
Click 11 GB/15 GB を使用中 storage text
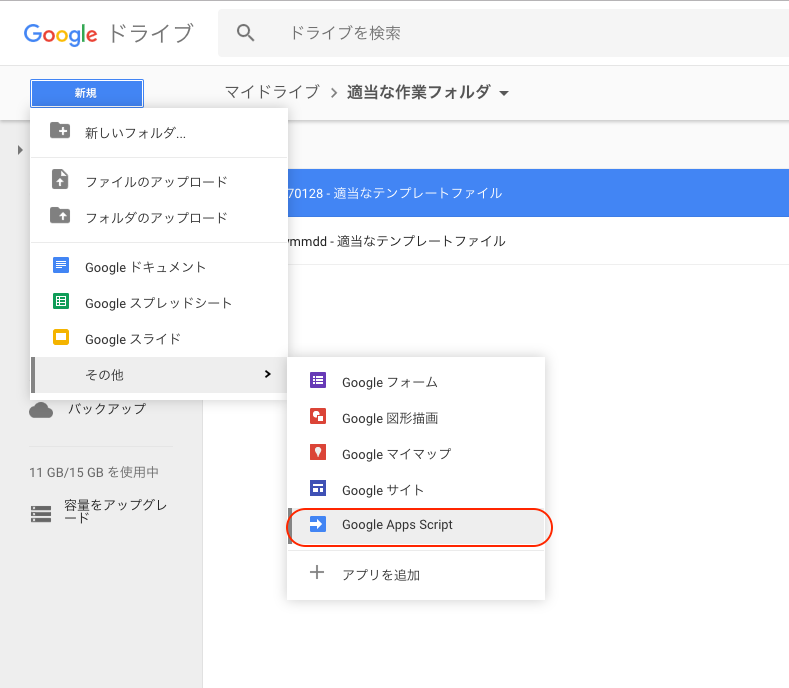94,472
